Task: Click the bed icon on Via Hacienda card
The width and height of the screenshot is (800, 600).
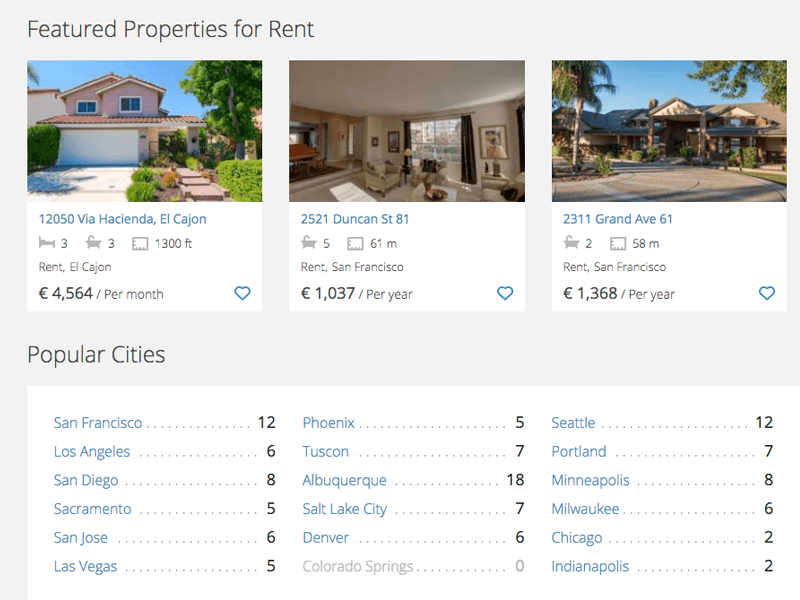Action: click(x=47, y=243)
